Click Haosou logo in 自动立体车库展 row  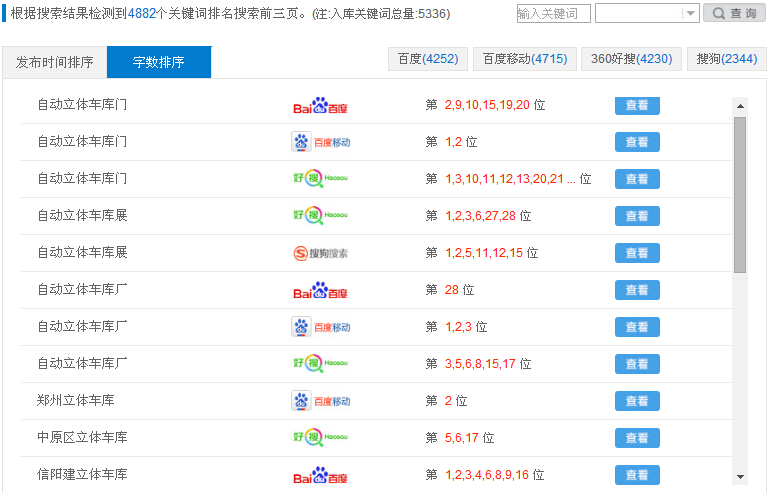pyautogui.click(x=320, y=215)
